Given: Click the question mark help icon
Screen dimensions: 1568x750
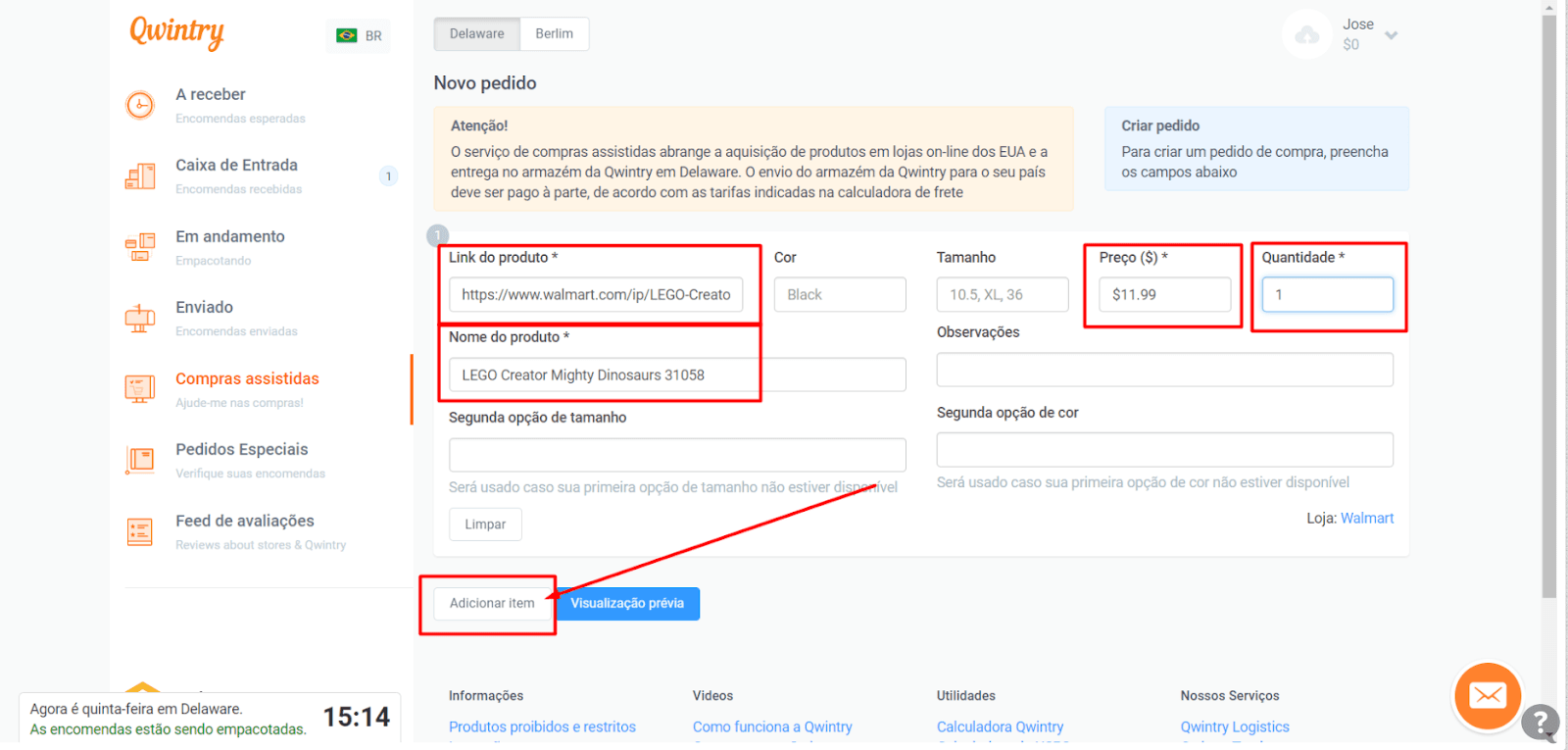Looking at the screenshot, I should [1541, 723].
